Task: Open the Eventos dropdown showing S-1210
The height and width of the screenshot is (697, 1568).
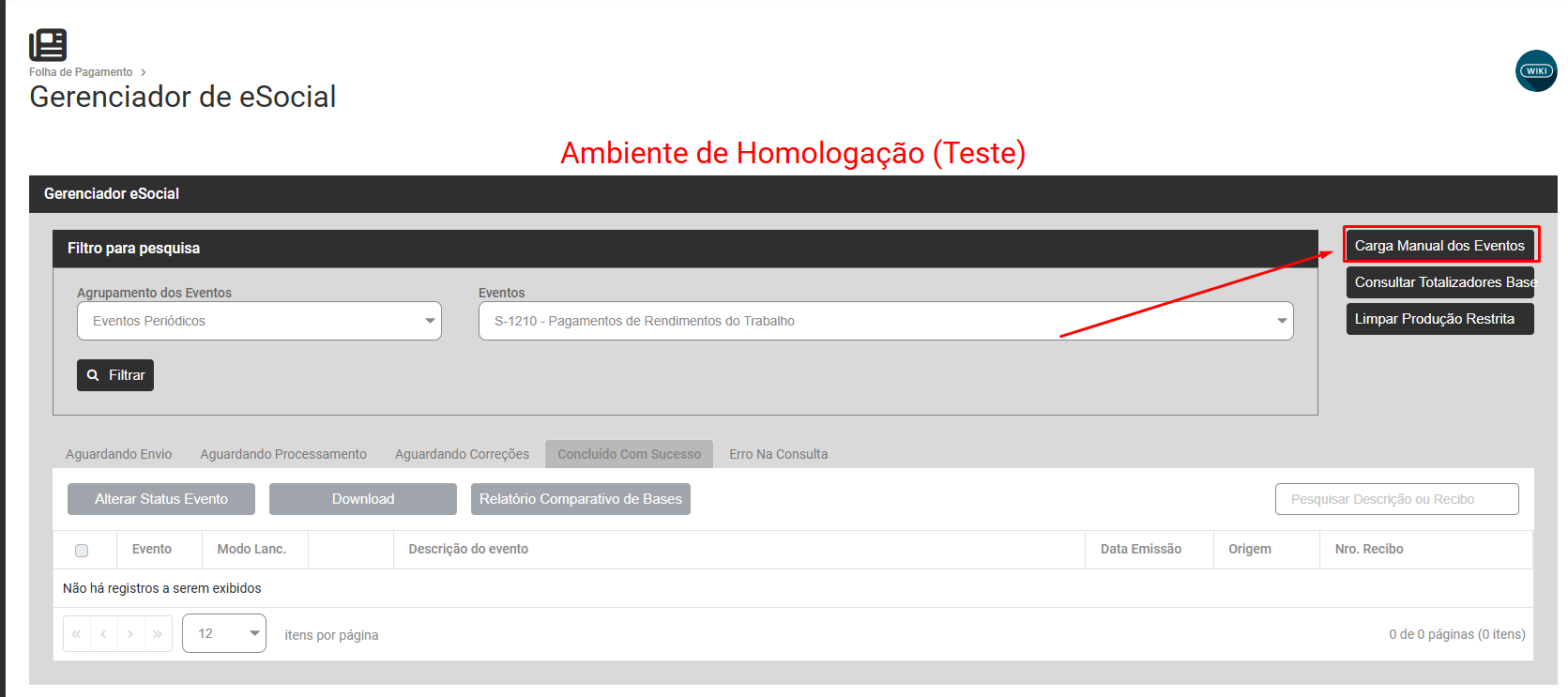Action: [x=885, y=321]
